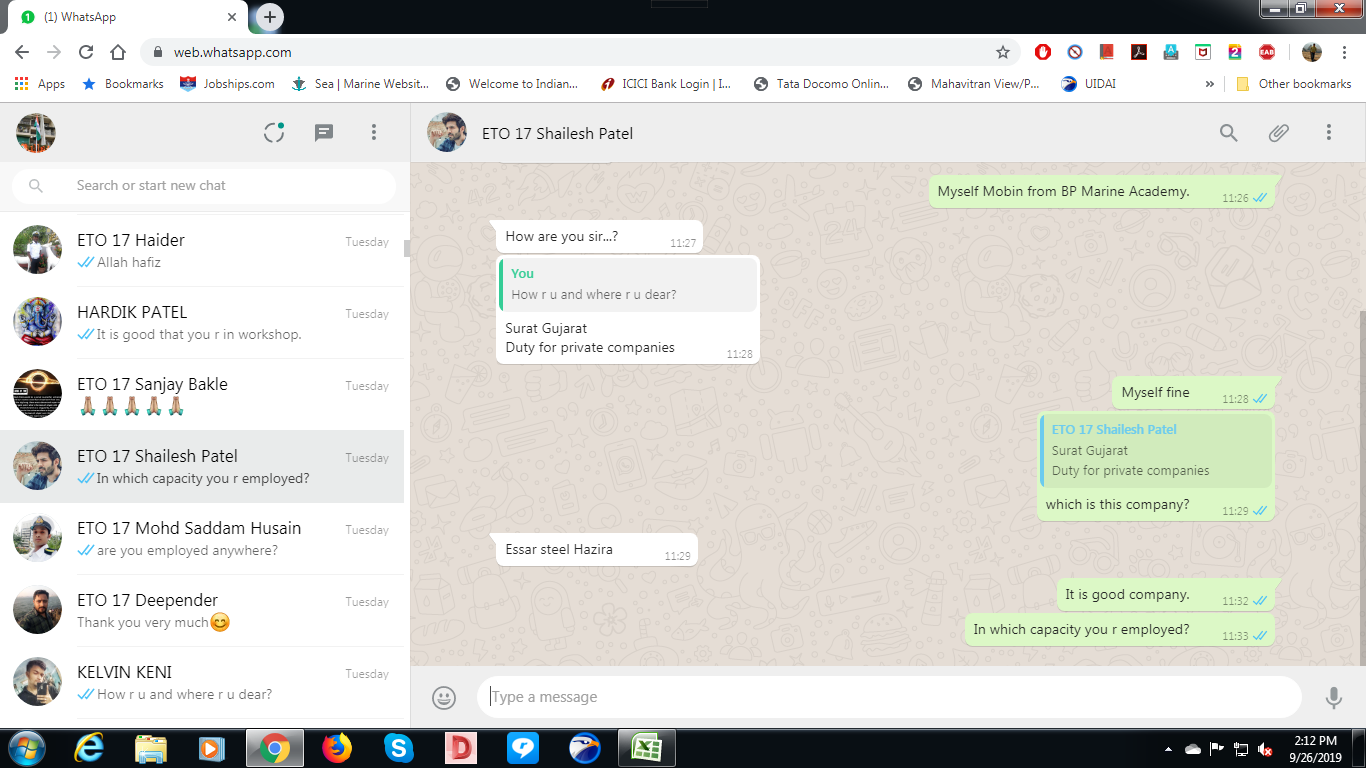The width and height of the screenshot is (1366, 768).
Task: Open the Chrome profile avatar
Action: [x=1312, y=52]
